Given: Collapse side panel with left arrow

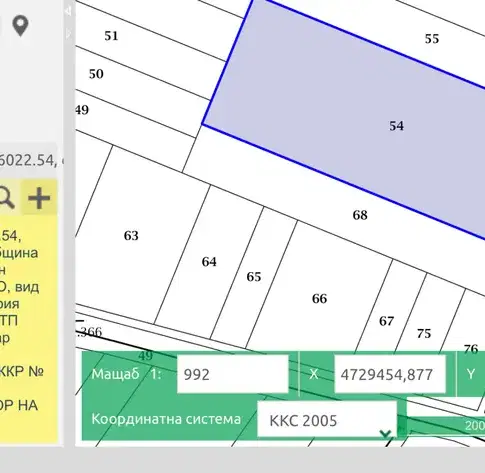Looking at the screenshot, I should pyautogui.click(x=68, y=12).
